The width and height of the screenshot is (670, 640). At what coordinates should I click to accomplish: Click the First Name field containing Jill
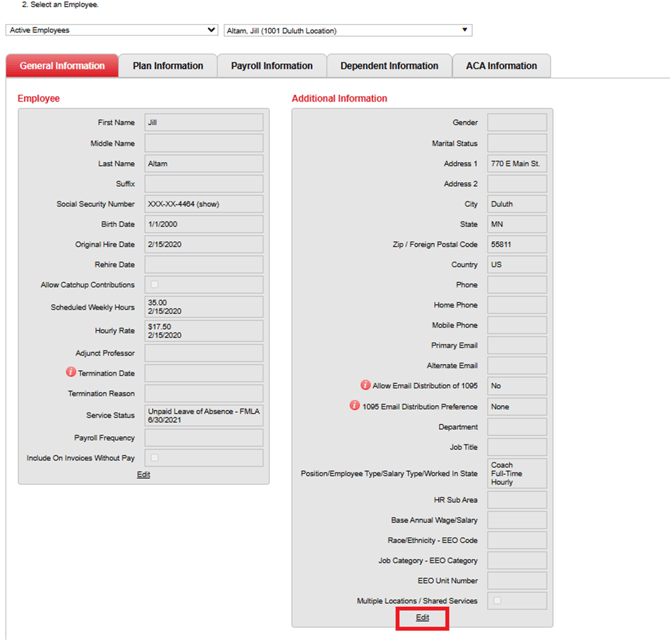tap(203, 122)
